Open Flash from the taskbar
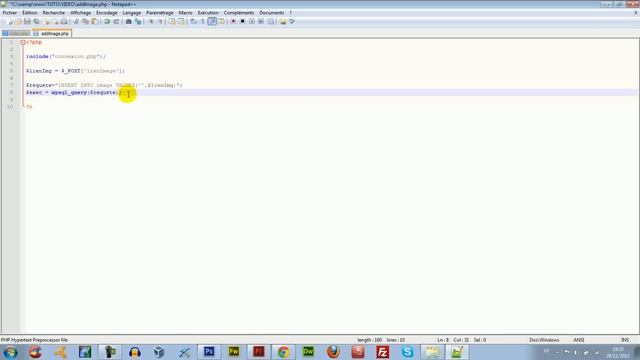 click(259, 352)
